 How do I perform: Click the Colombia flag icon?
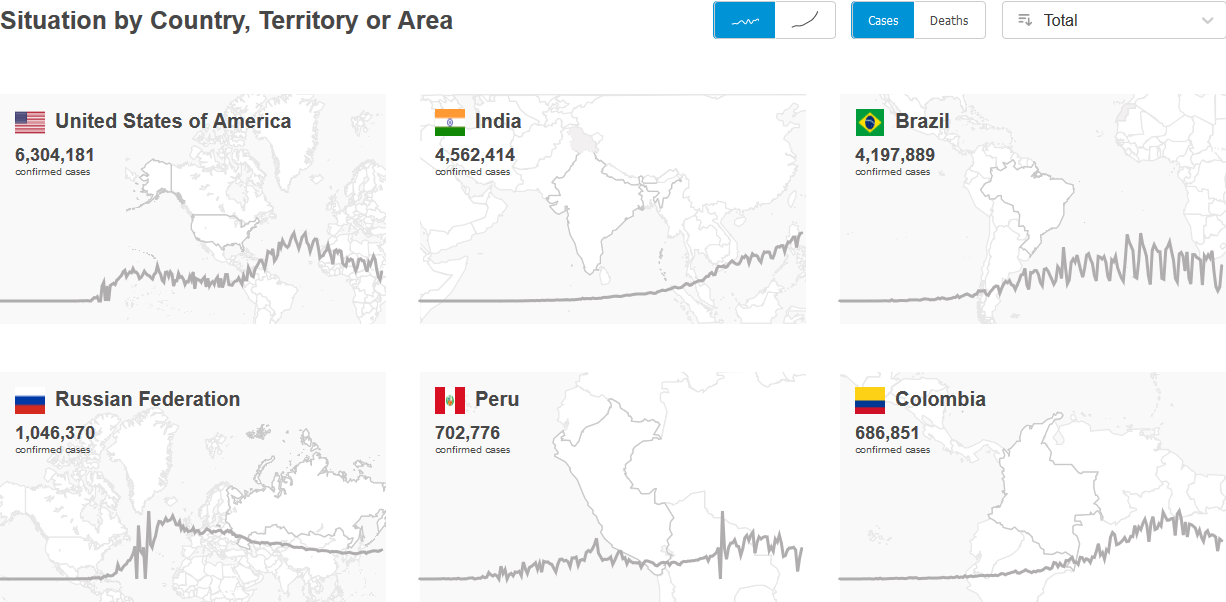pyautogui.click(x=870, y=400)
